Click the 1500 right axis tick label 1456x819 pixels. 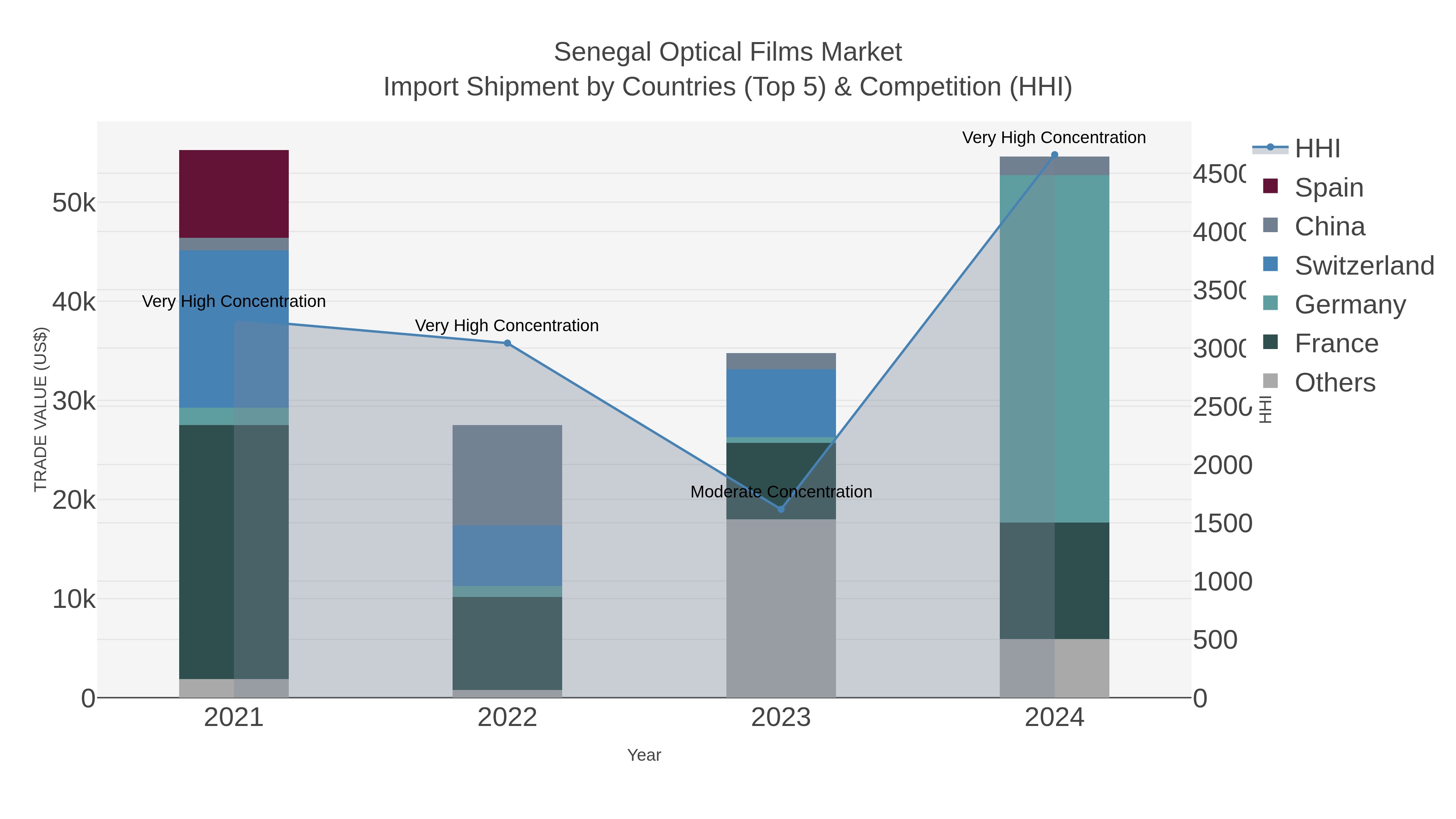(1223, 523)
